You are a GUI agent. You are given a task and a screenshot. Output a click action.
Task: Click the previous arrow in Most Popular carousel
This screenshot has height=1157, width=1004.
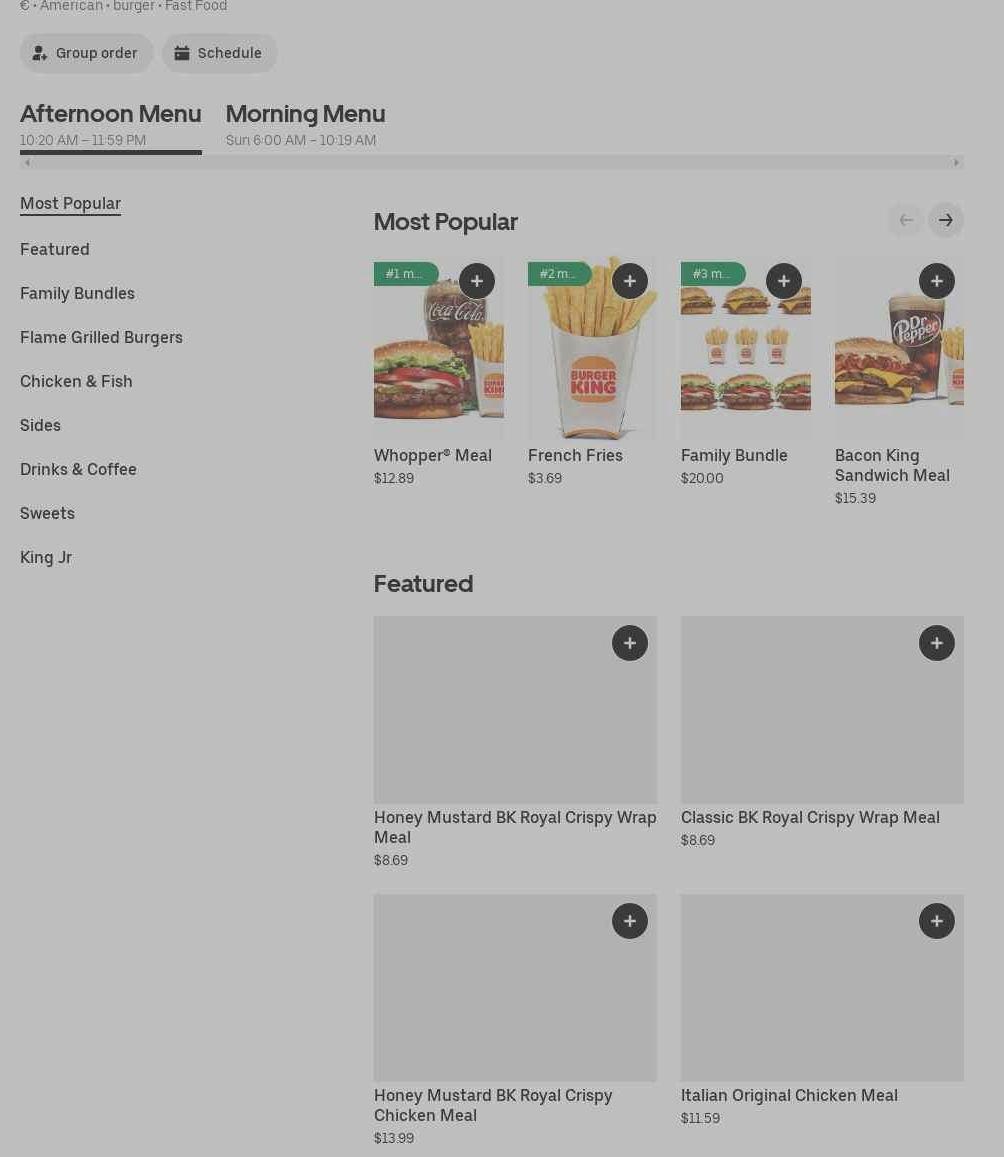click(906, 220)
